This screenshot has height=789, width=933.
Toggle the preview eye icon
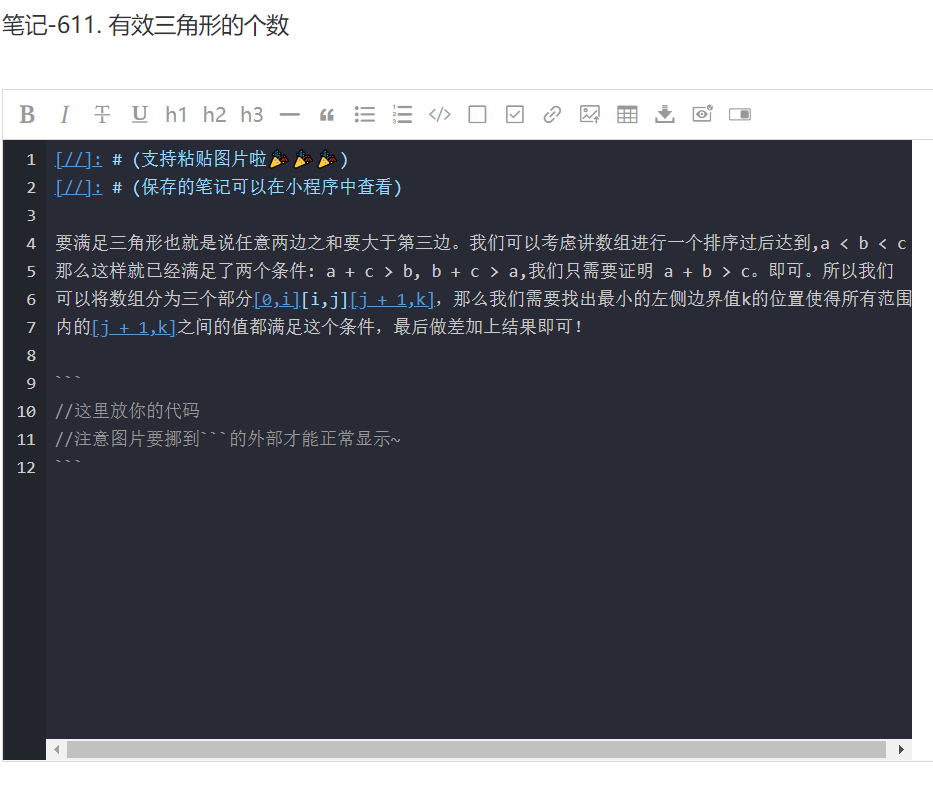coord(701,114)
